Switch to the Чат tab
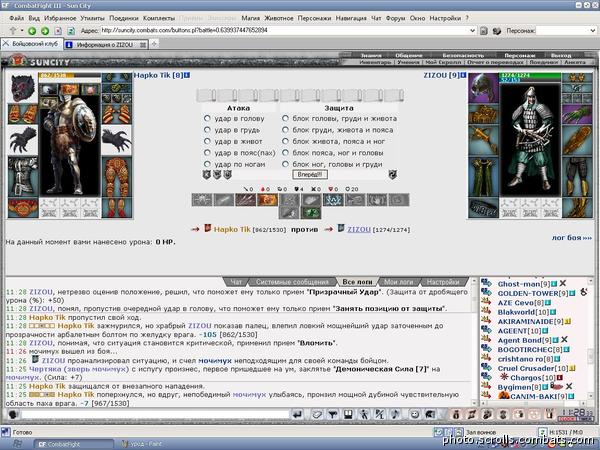This screenshot has height=450, width=600. coord(236,282)
